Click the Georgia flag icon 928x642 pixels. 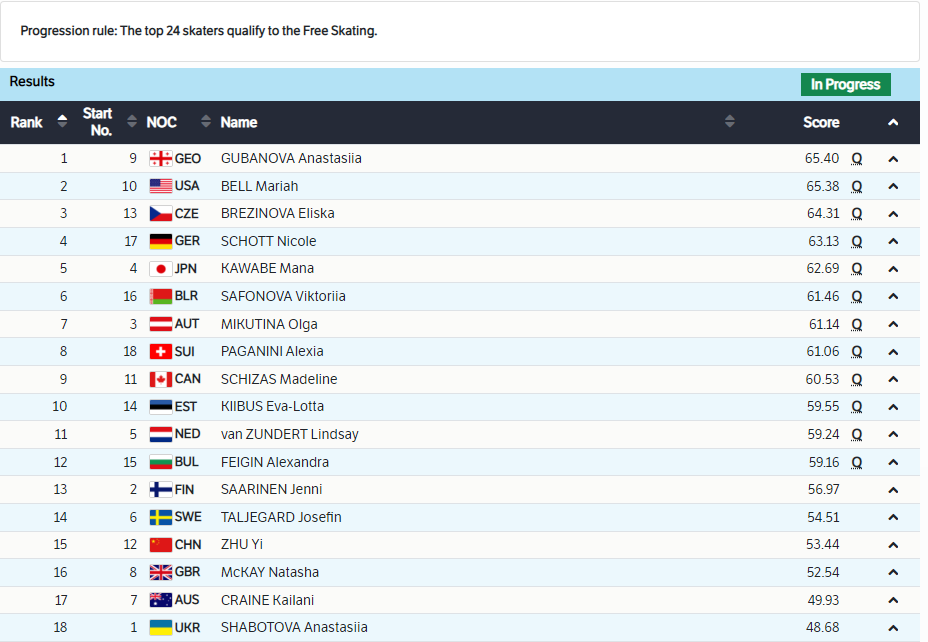click(160, 158)
